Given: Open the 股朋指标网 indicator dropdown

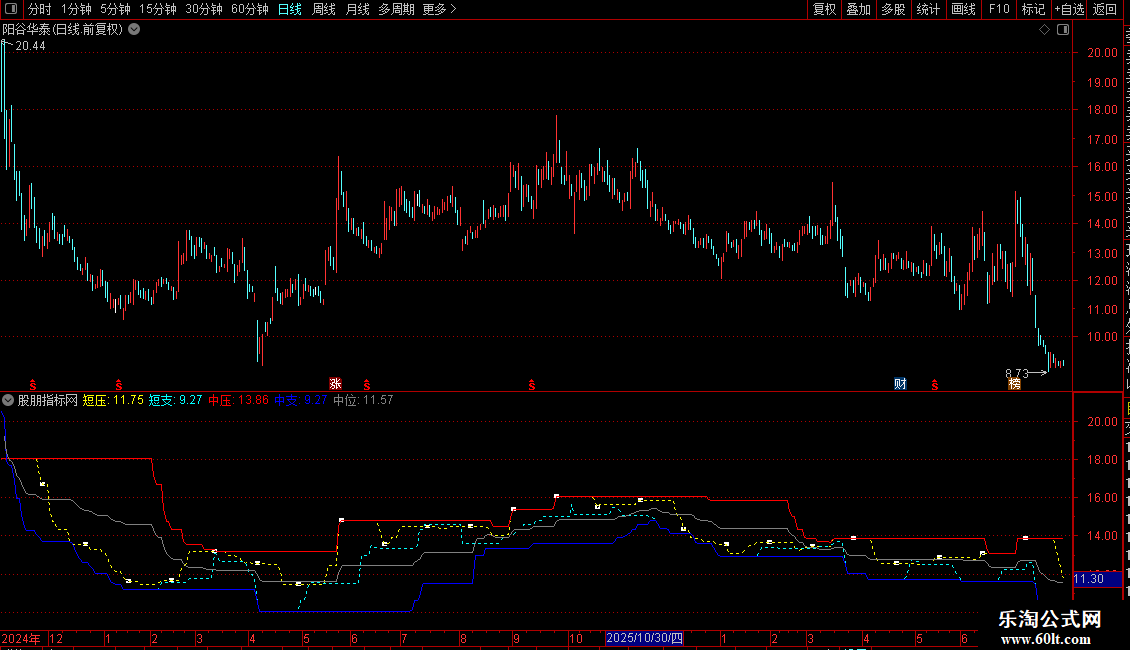Looking at the screenshot, I should coord(8,400).
